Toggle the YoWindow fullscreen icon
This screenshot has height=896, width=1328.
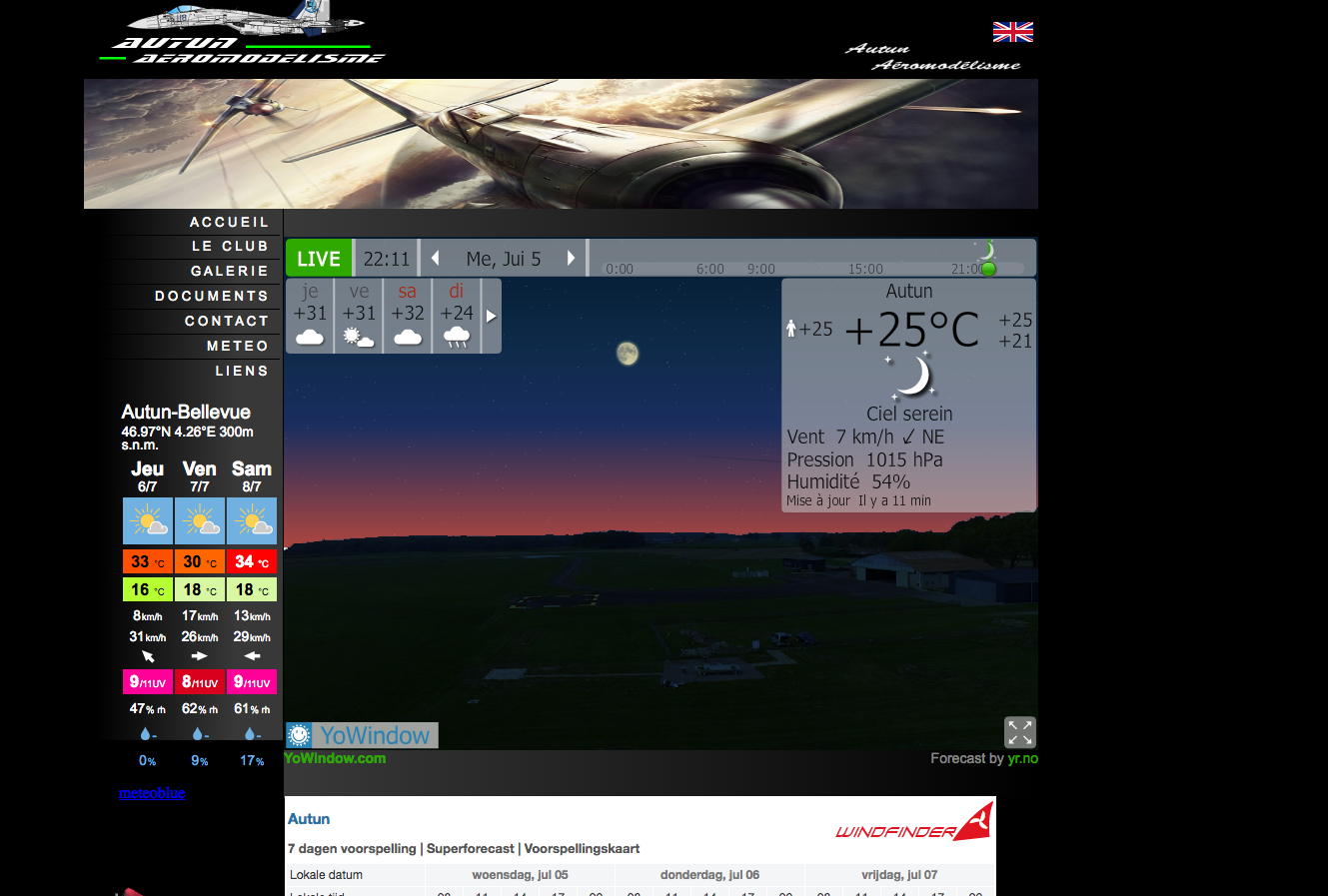pyautogui.click(x=1019, y=732)
